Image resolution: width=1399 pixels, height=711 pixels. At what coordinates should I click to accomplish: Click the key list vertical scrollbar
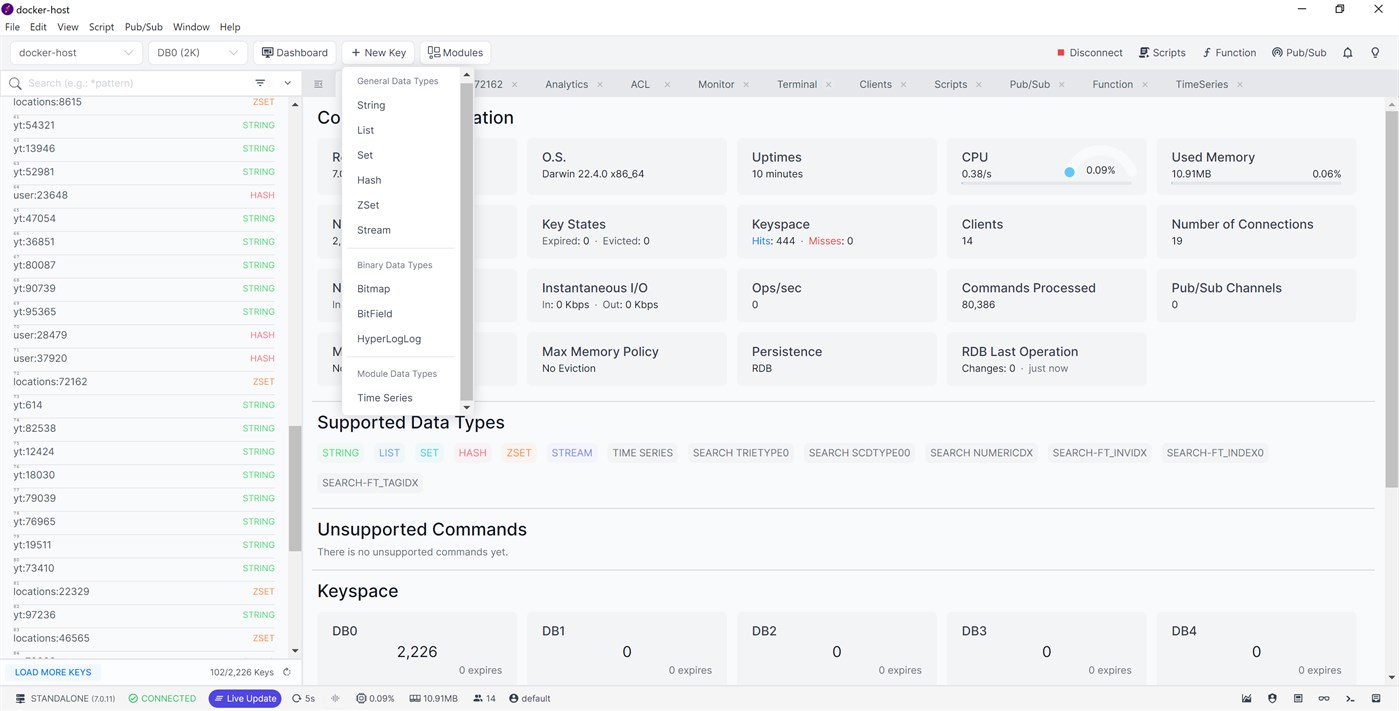[295, 489]
